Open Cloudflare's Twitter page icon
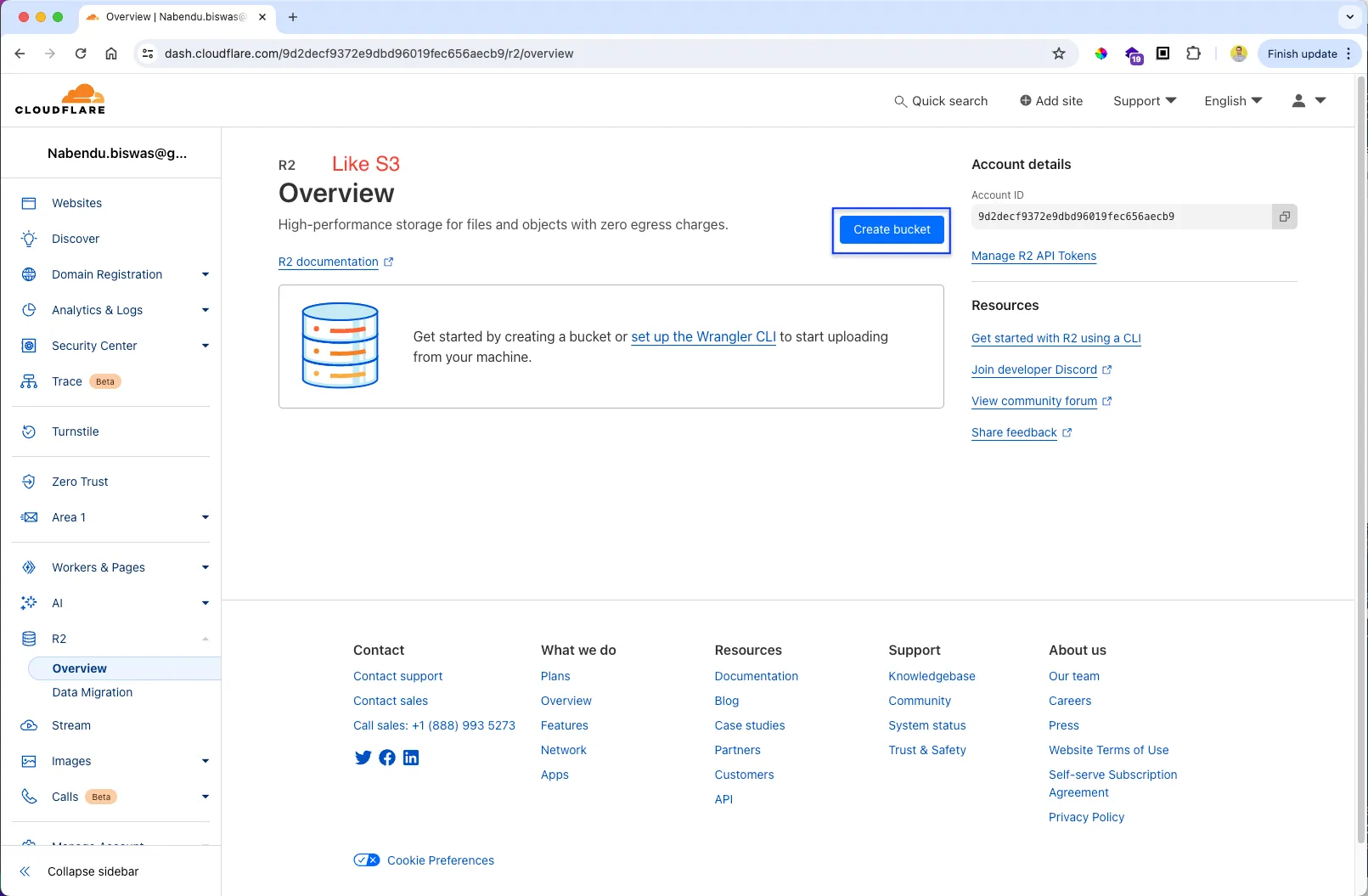 tap(363, 758)
